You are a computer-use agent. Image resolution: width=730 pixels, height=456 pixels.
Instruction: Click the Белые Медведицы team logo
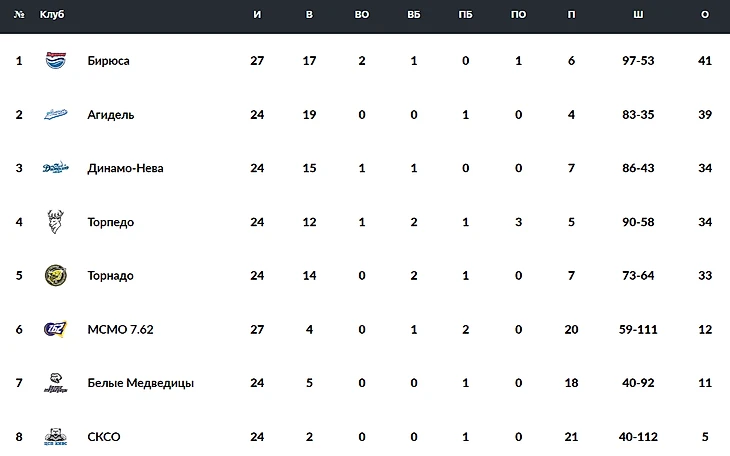tap(55, 383)
